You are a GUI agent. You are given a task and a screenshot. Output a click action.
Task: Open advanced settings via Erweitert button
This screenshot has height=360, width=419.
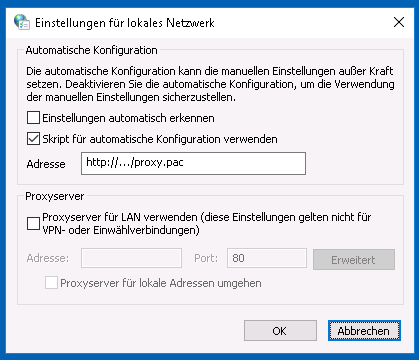coord(354,259)
